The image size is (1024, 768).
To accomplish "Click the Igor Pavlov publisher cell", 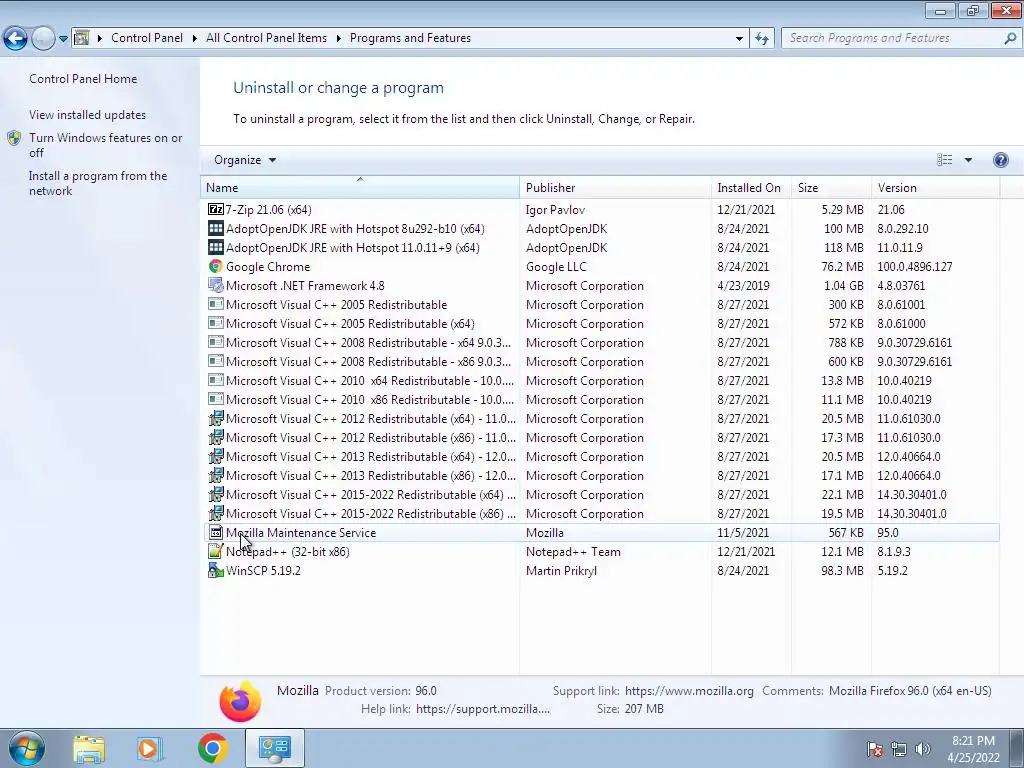I will click(555, 210).
